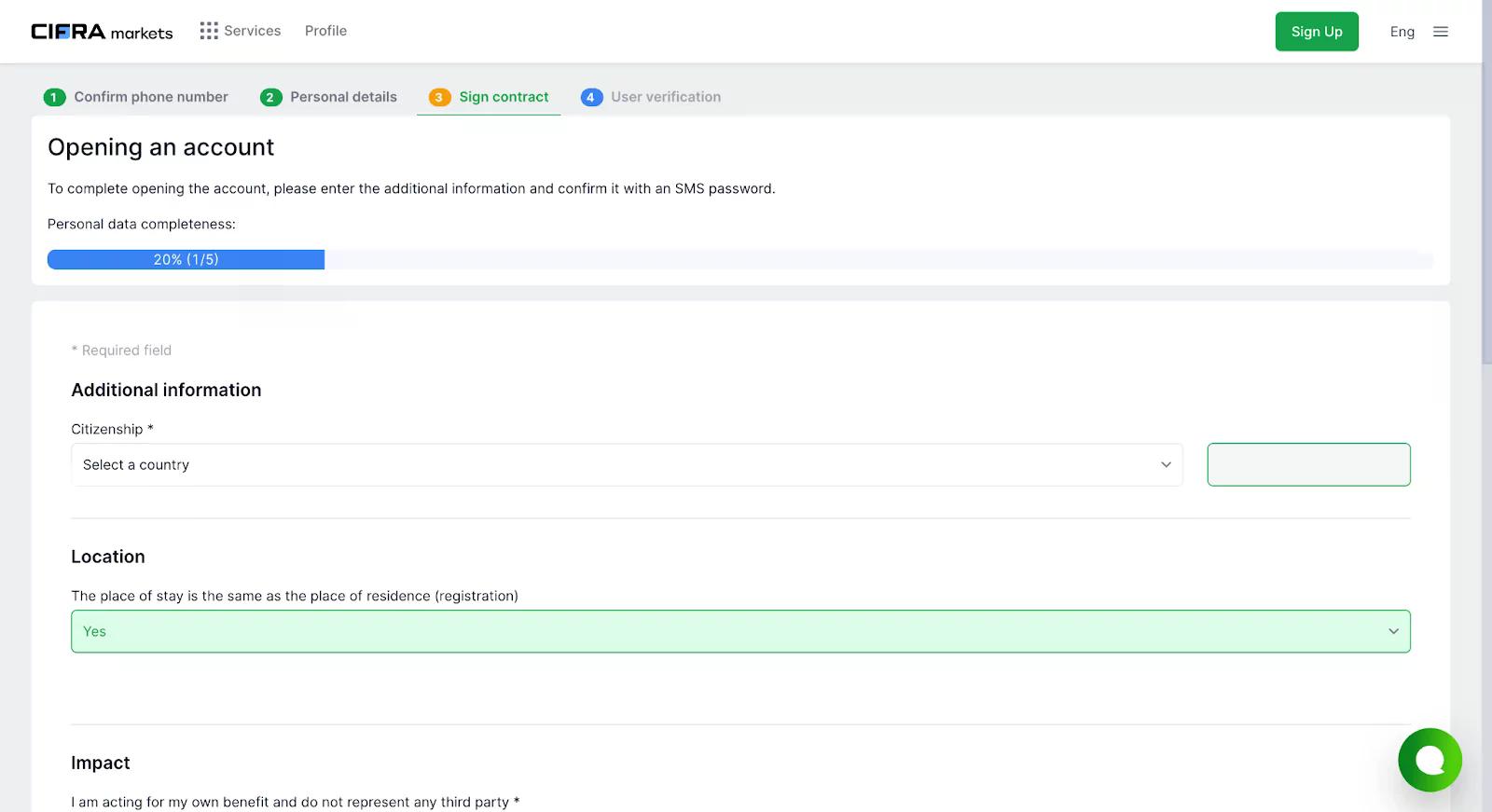1492x812 pixels.
Task: Open the Services grid icon
Action: 209,31
